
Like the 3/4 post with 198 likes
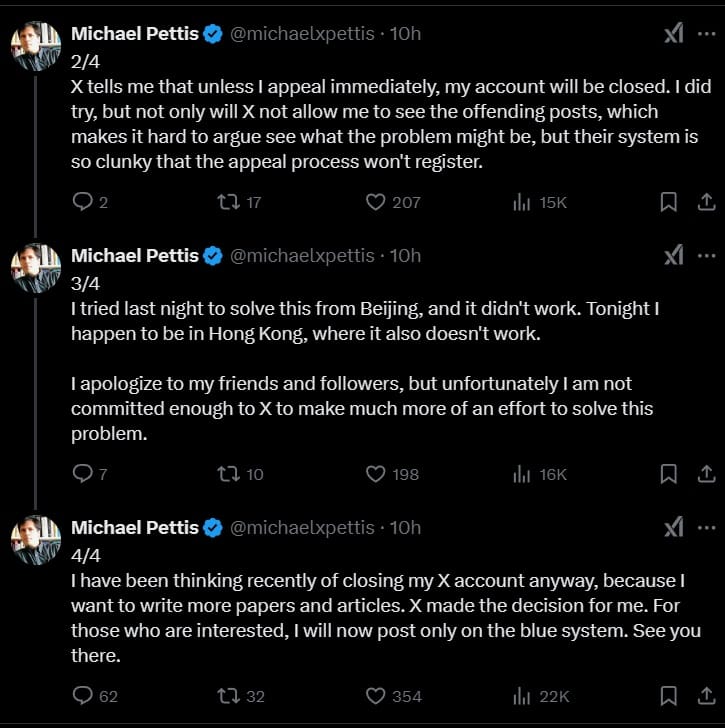tap(376, 474)
